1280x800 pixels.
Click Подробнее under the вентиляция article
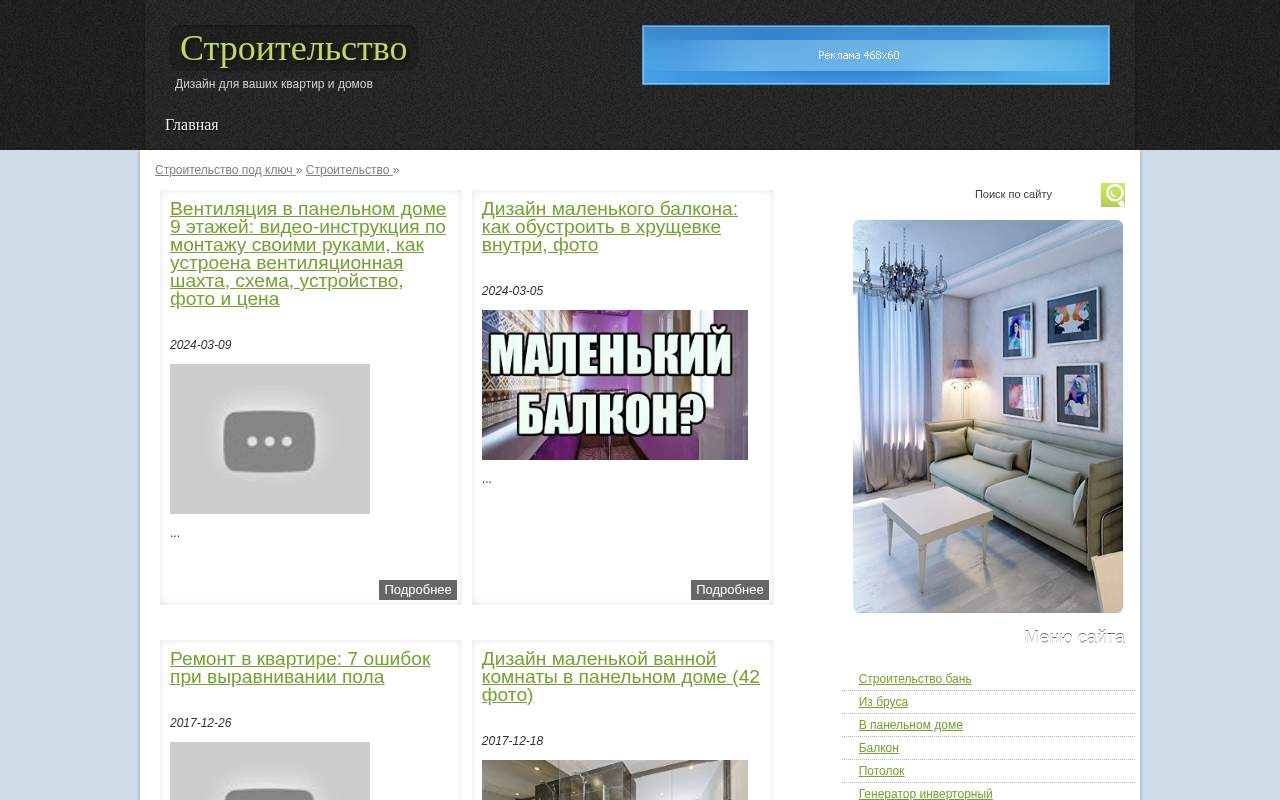418,590
